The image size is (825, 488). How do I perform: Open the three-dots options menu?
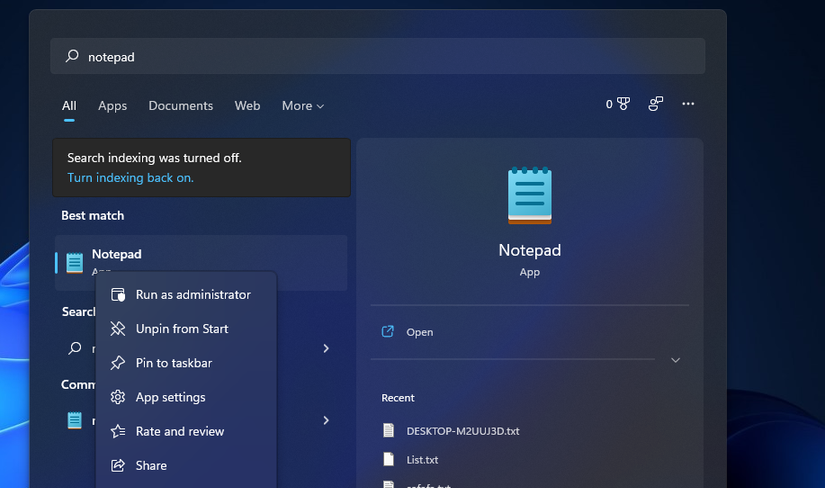click(688, 104)
